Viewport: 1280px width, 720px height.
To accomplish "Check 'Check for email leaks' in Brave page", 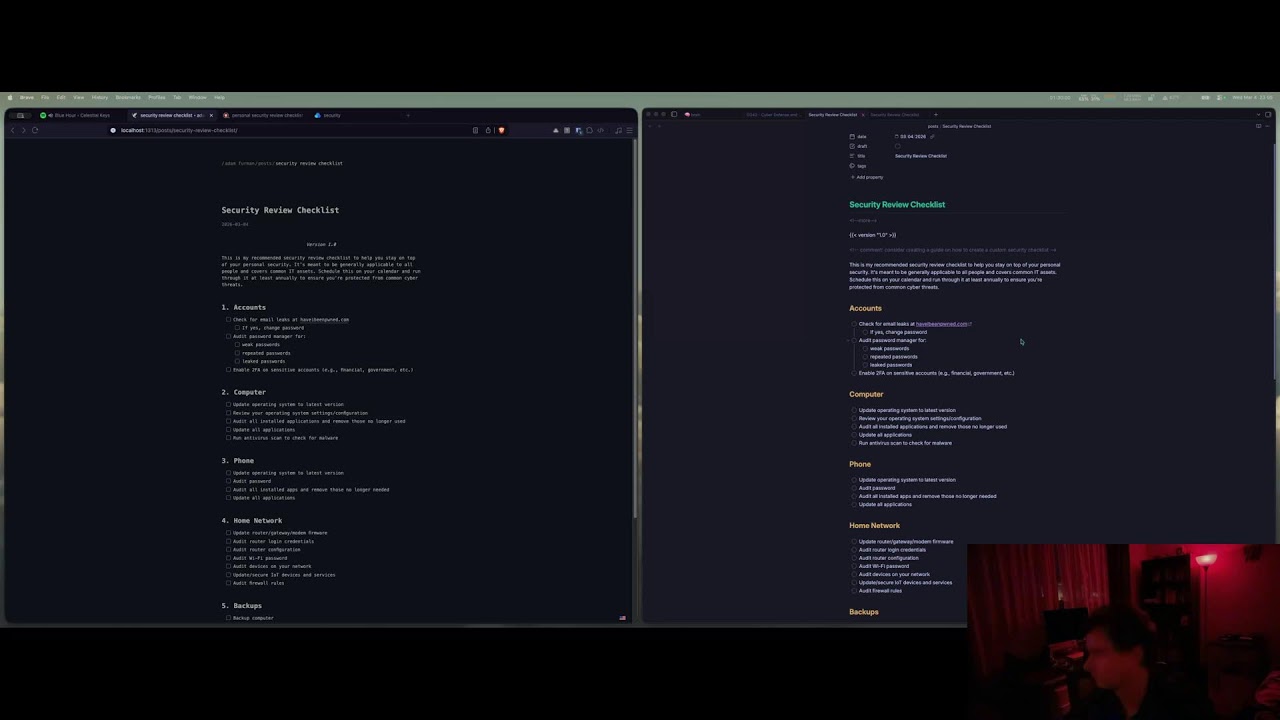I will click(228, 320).
